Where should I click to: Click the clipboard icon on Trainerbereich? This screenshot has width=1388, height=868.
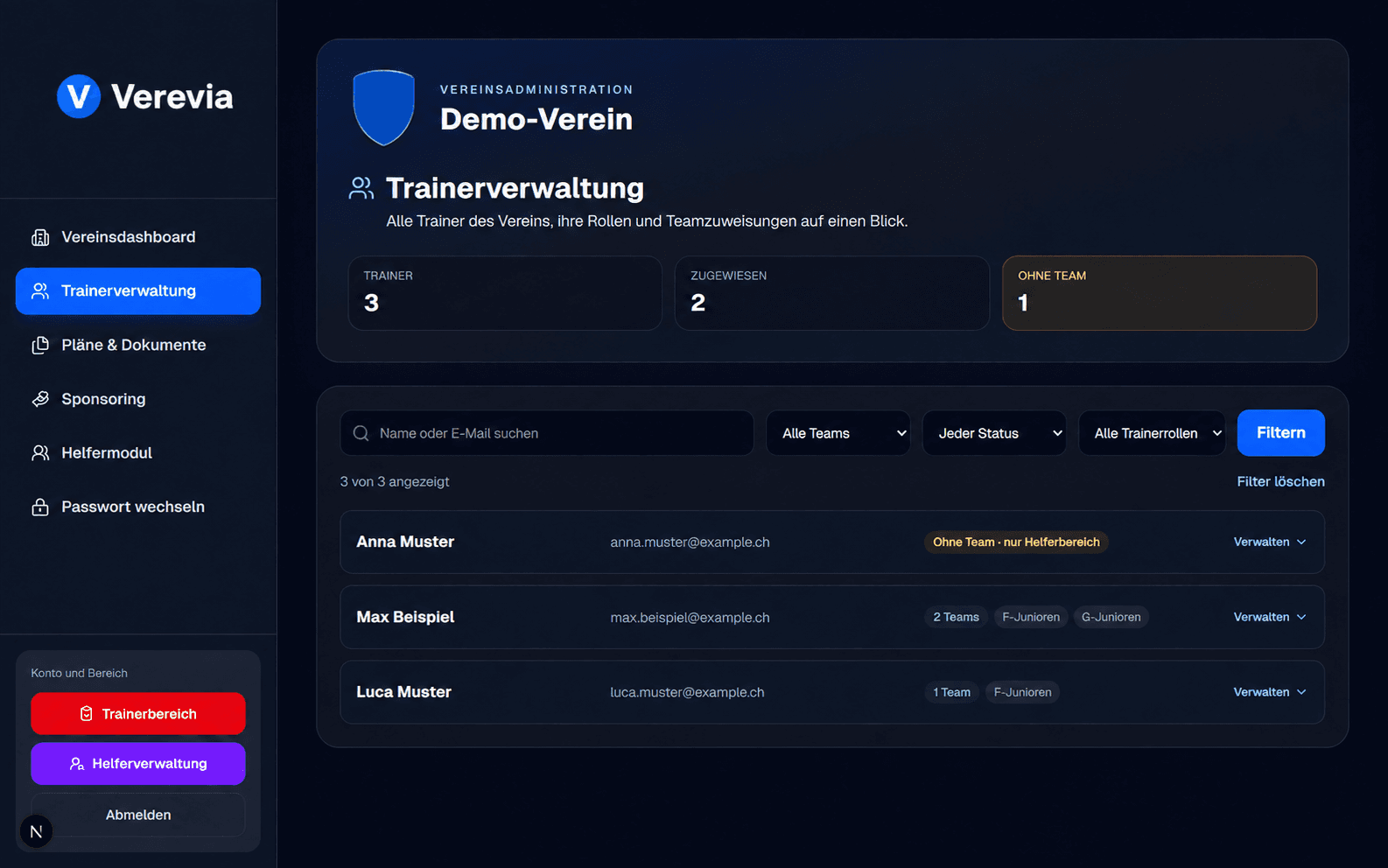86,714
